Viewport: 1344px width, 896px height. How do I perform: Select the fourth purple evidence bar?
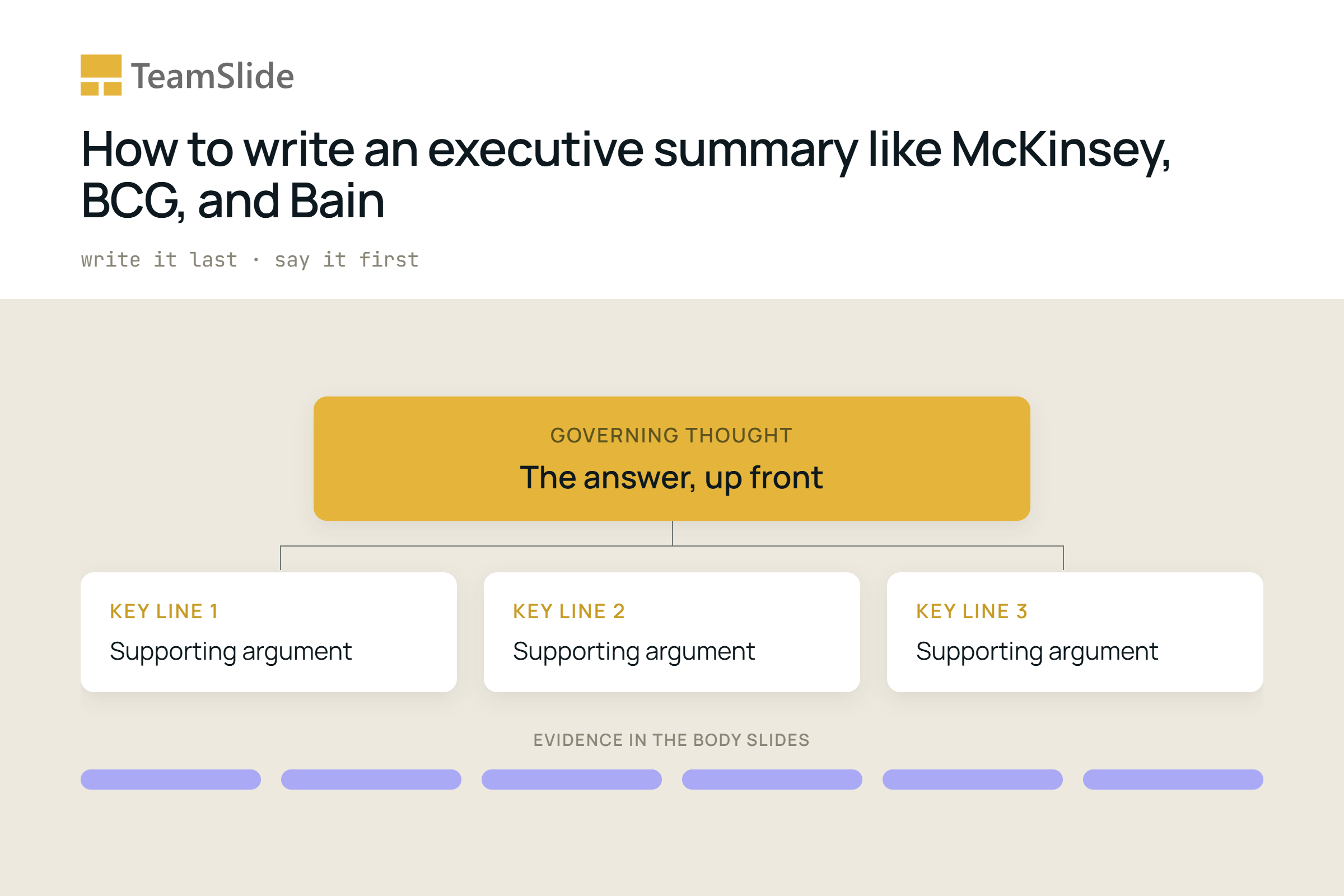point(772,780)
